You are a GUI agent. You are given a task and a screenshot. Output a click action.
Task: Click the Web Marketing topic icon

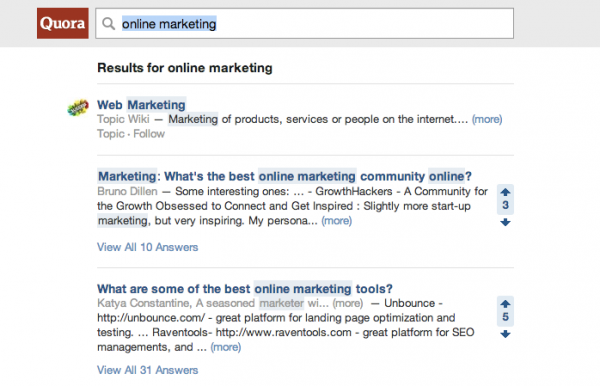(x=78, y=107)
